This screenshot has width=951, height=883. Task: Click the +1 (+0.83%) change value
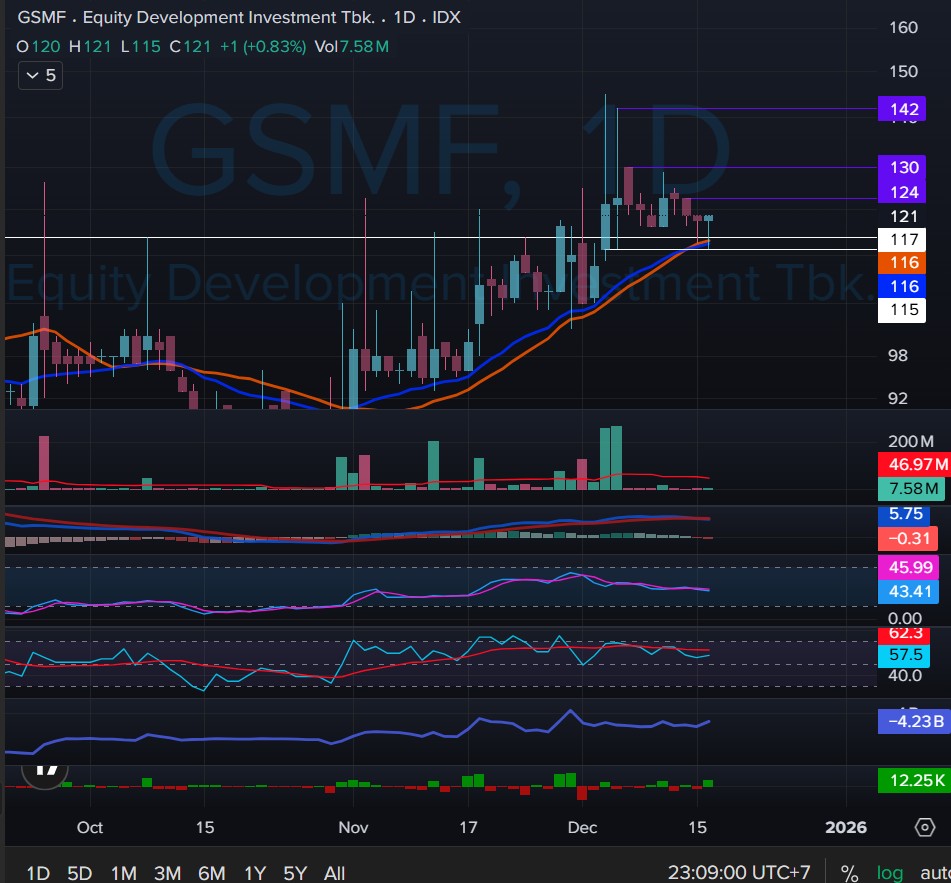tap(263, 47)
